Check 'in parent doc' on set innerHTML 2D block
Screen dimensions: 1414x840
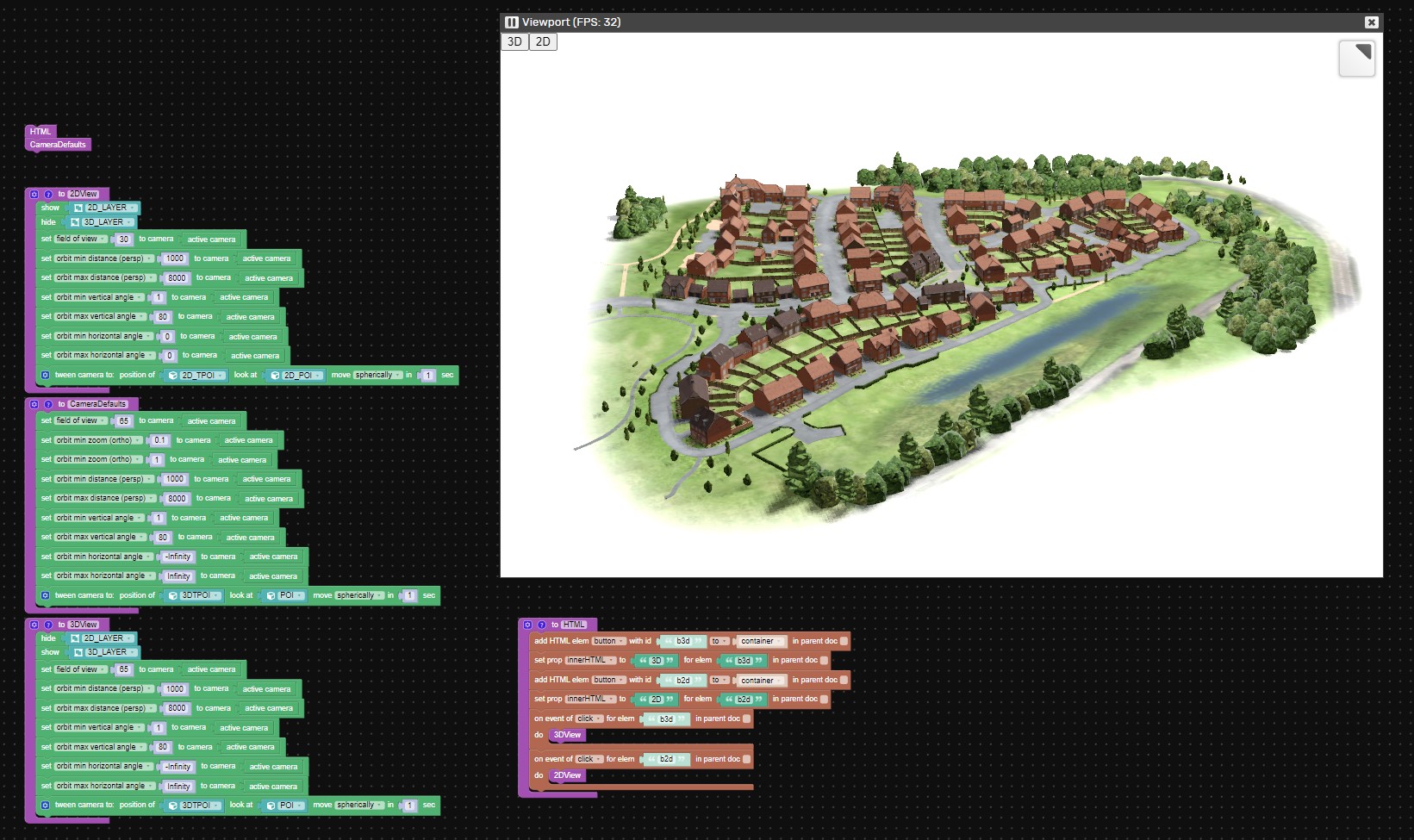tap(825, 700)
